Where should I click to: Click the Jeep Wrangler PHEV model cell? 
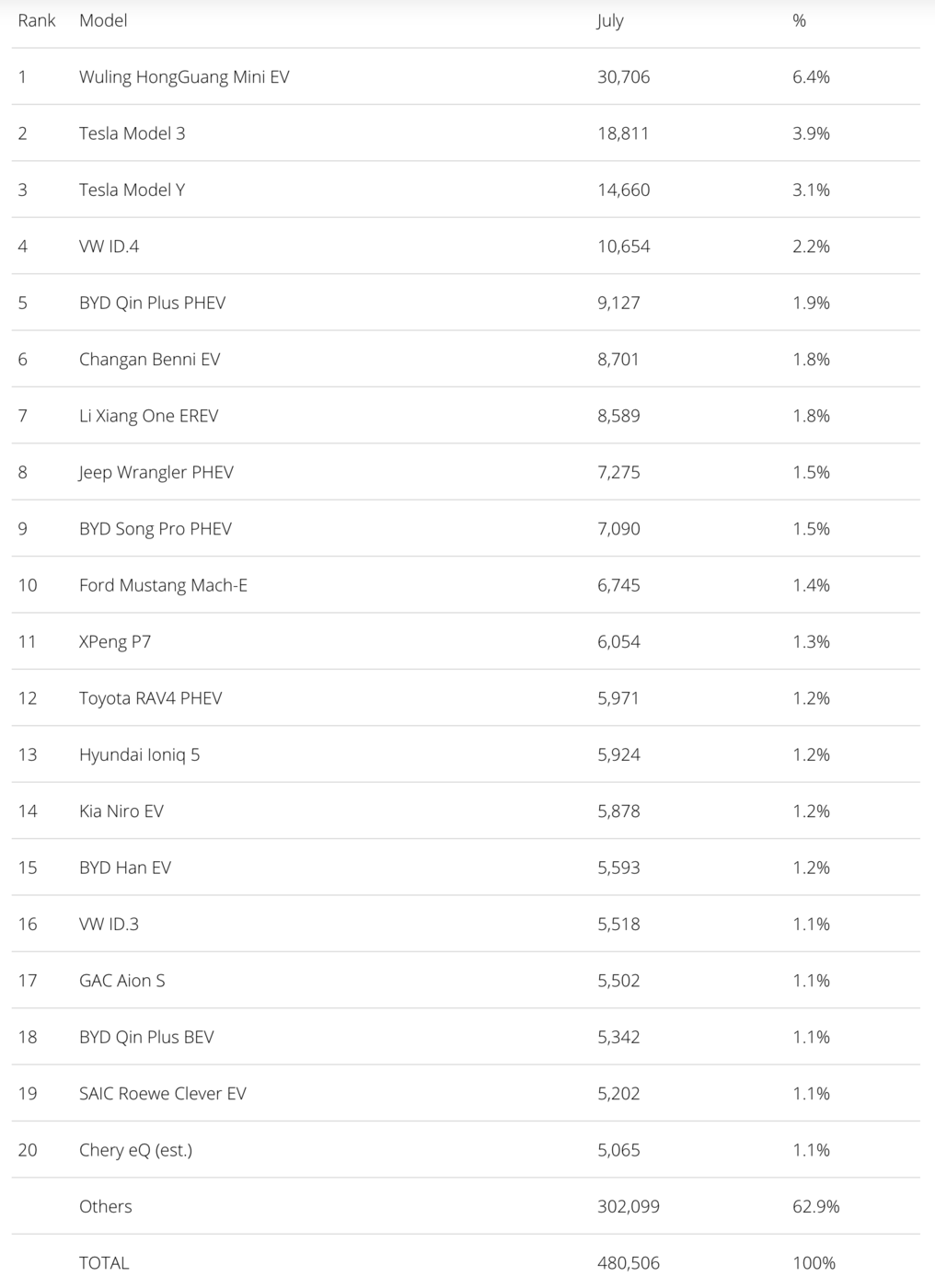pyautogui.click(x=156, y=473)
